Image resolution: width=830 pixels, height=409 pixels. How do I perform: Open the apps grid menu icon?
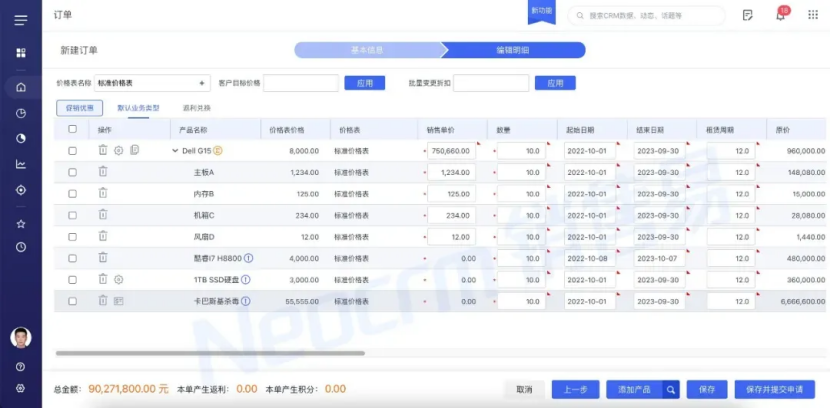(x=810, y=15)
